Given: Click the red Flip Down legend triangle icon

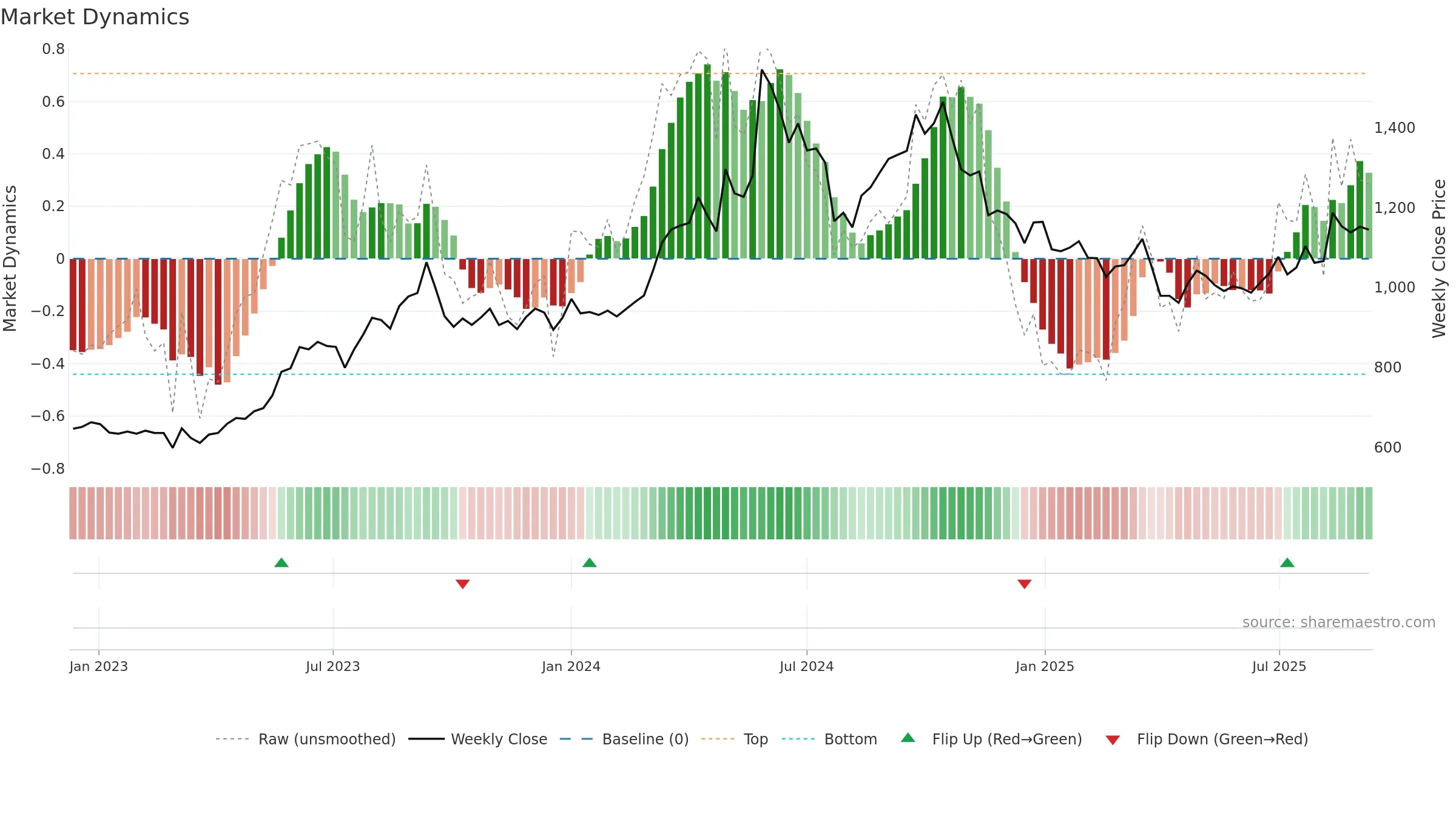Looking at the screenshot, I should (x=1113, y=740).
